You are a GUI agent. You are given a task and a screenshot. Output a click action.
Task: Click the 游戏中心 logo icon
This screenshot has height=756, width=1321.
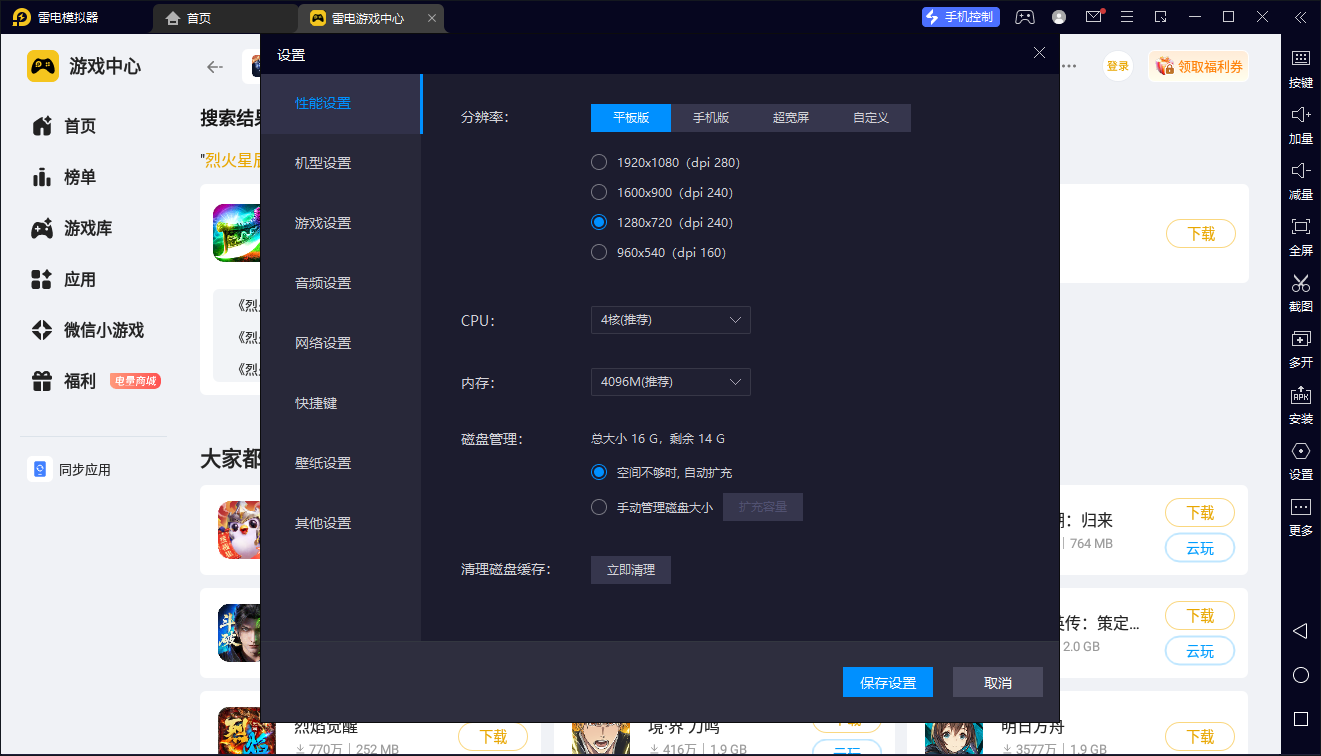pos(42,66)
